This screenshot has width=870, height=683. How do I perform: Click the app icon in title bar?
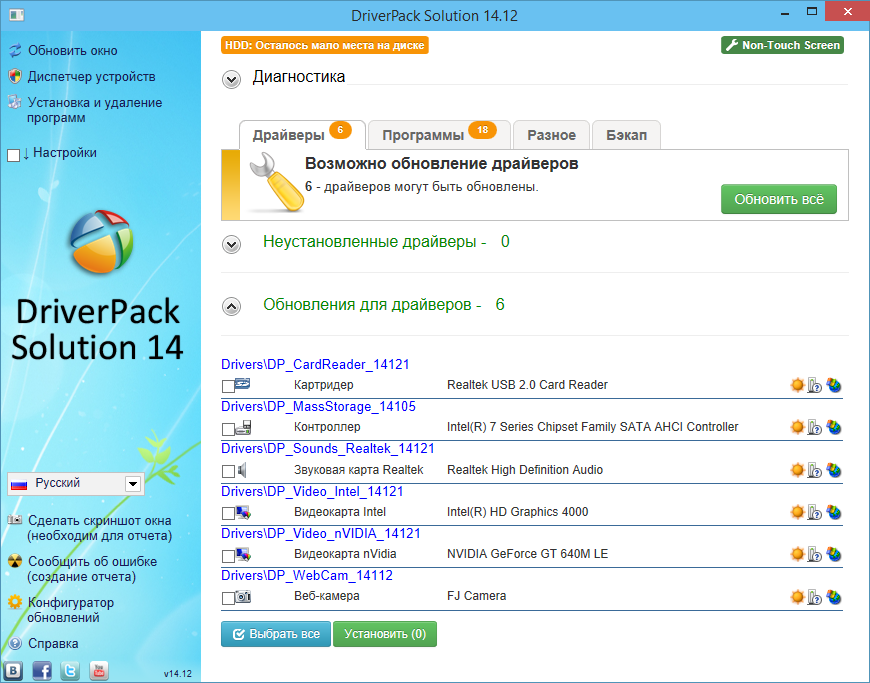click(x=17, y=15)
